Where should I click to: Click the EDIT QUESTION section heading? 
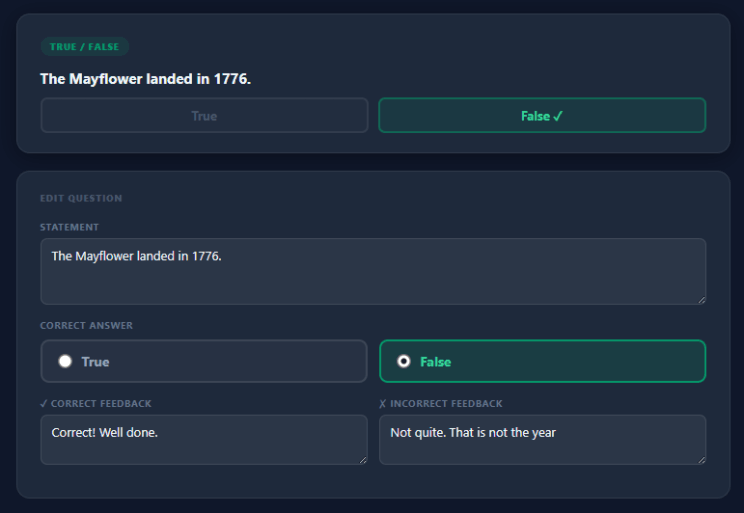(x=81, y=198)
